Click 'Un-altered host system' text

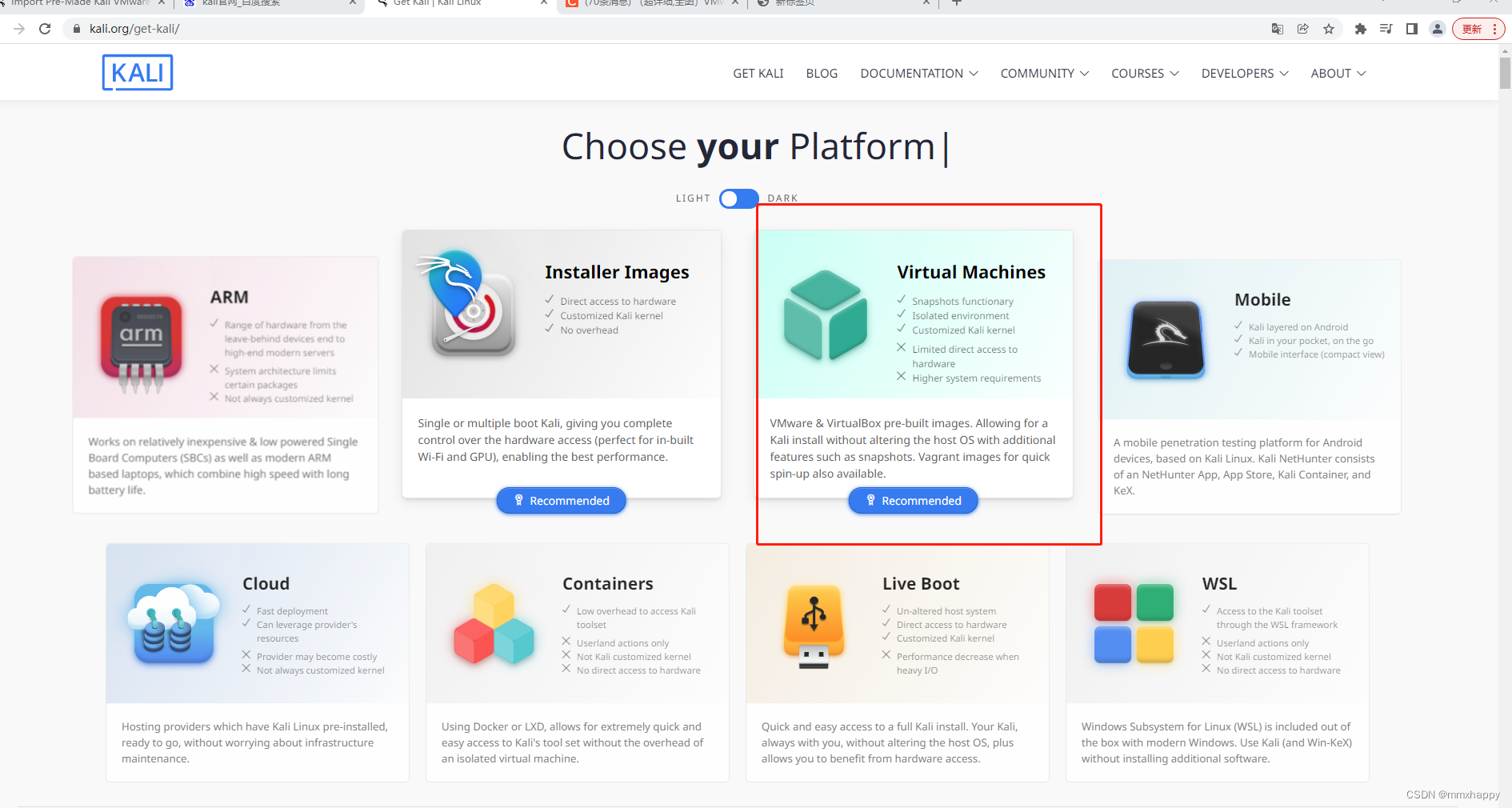click(946, 611)
